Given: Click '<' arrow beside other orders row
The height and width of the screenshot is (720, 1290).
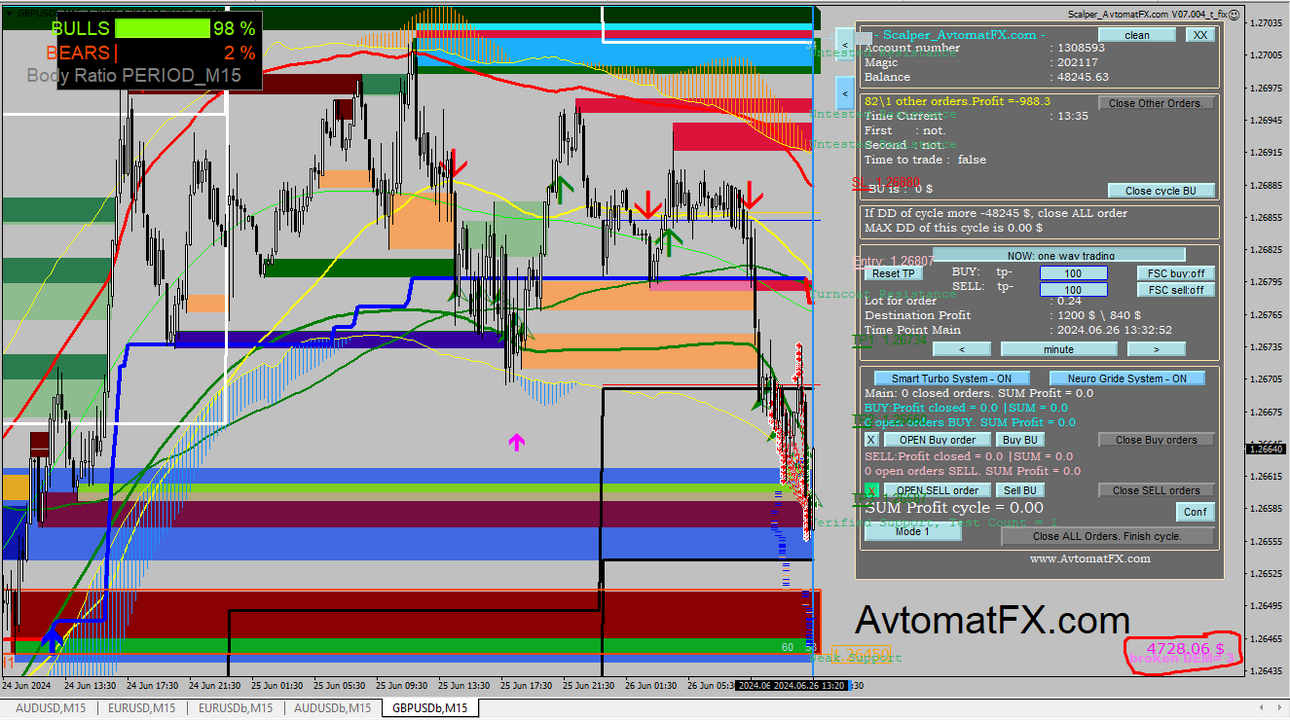Looking at the screenshot, I should 845,94.
